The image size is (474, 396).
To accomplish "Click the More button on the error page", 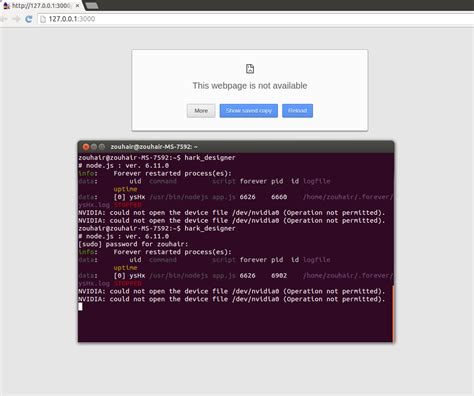I will pyautogui.click(x=201, y=111).
